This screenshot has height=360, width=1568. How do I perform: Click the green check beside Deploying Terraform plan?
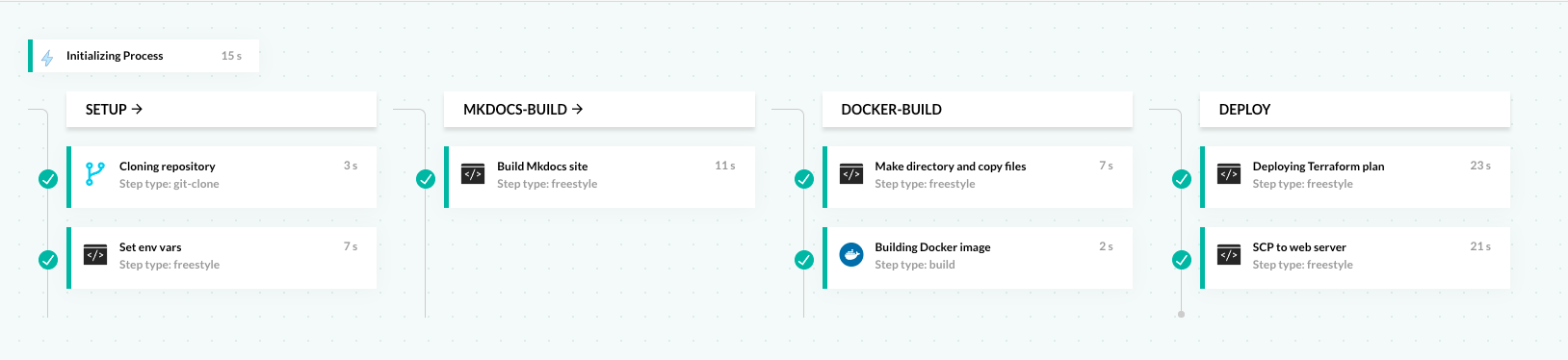tap(1182, 179)
